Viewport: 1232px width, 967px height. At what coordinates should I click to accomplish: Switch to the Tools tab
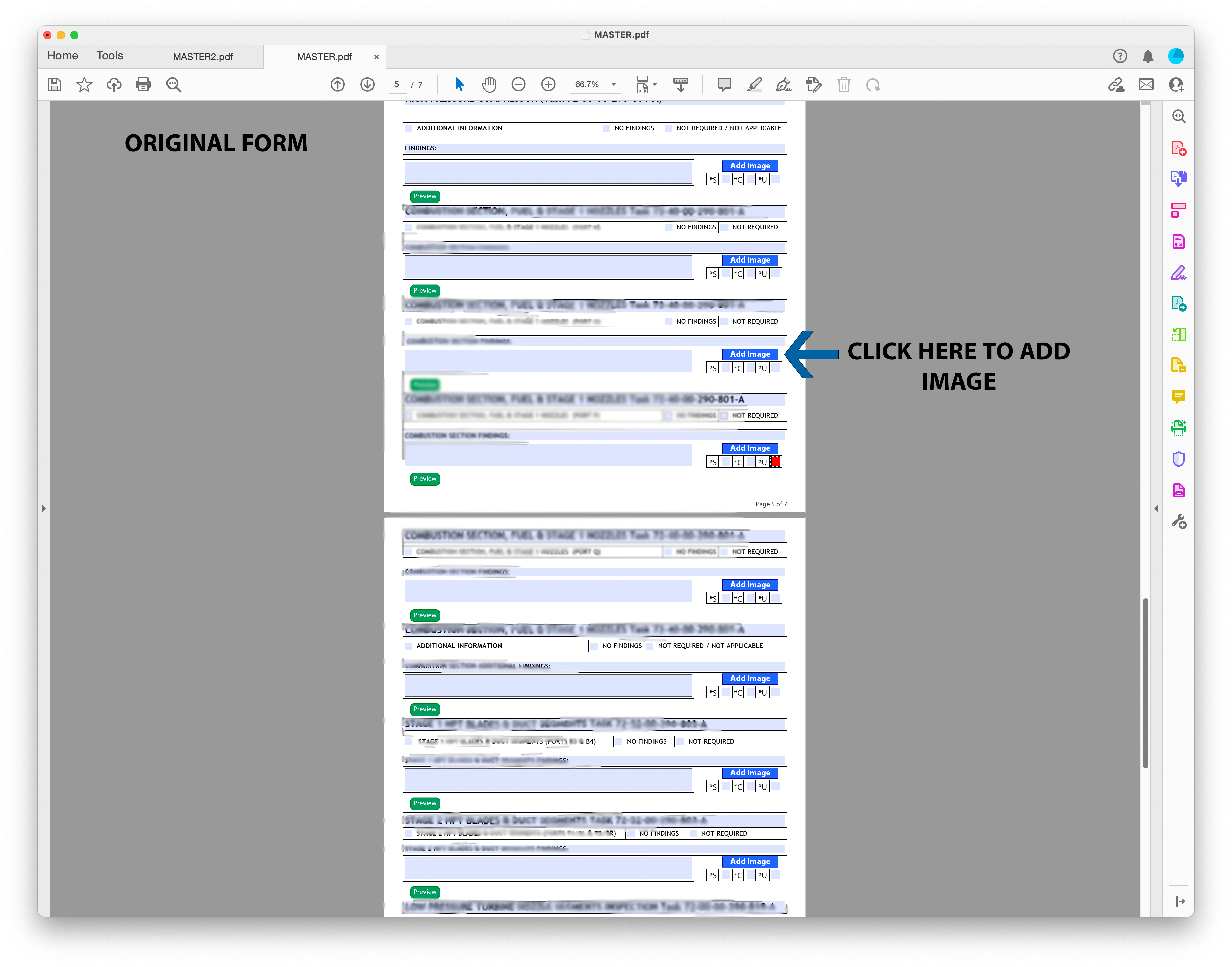(x=110, y=56)
